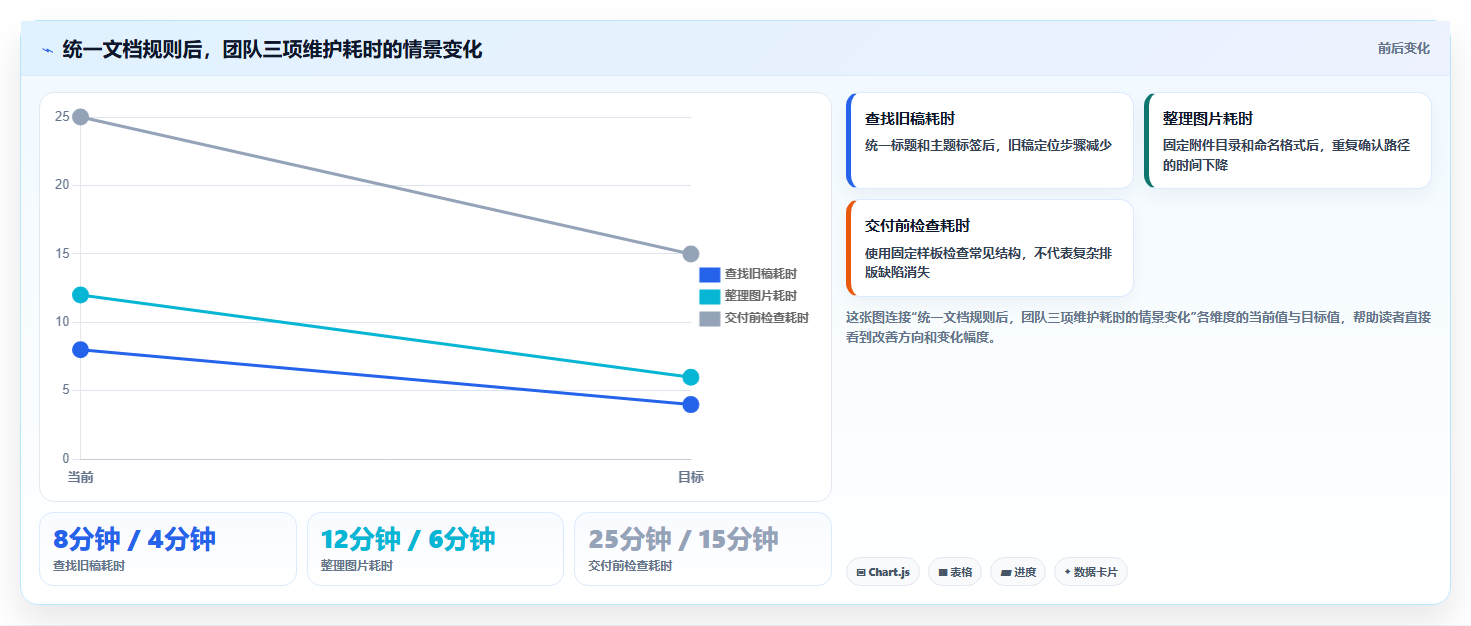Click the 25分钟 / 15分钟 stat card
The image size is (1471, 626).
click(702, 549)
